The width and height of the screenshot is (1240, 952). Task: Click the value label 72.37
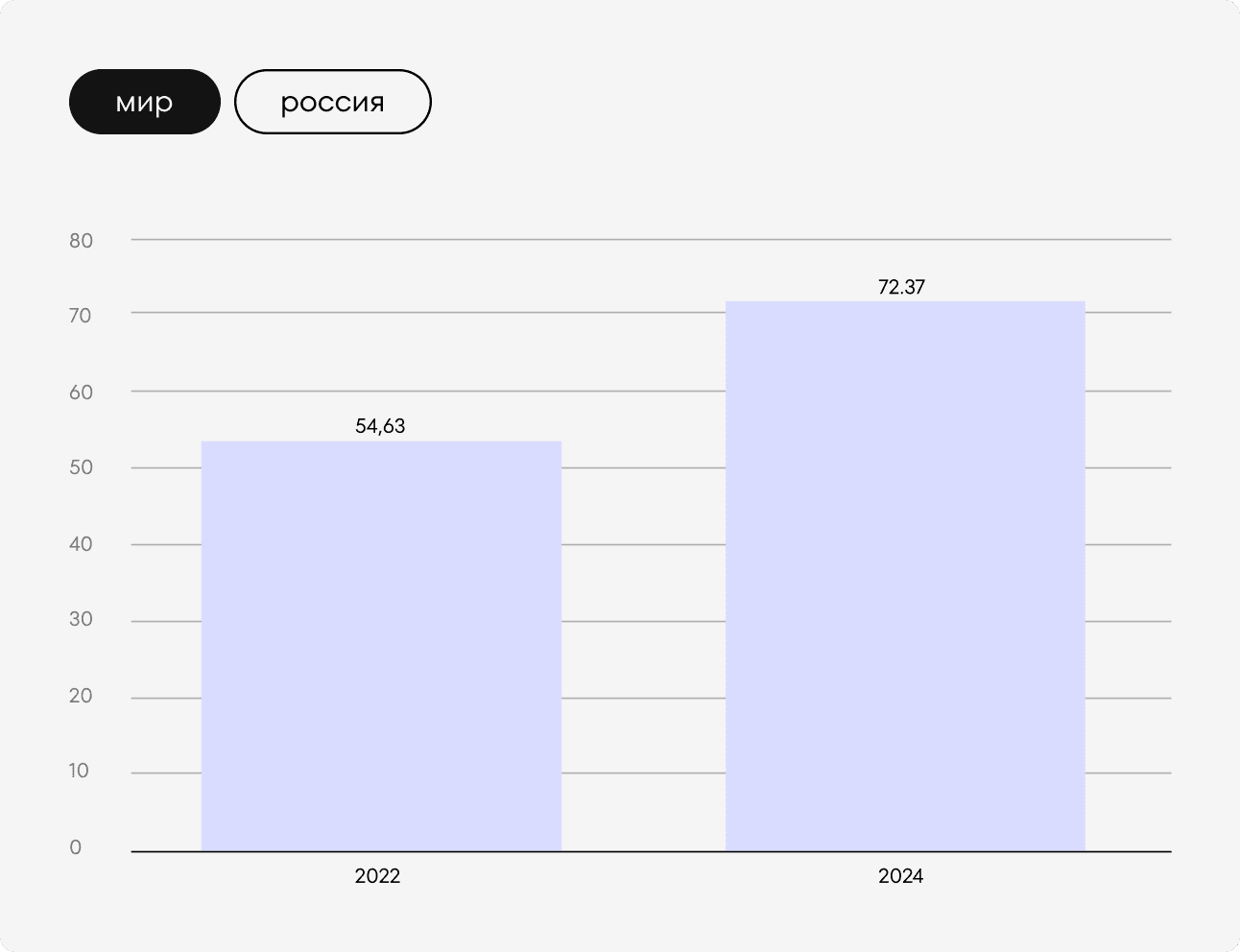[x=901, y=286]
